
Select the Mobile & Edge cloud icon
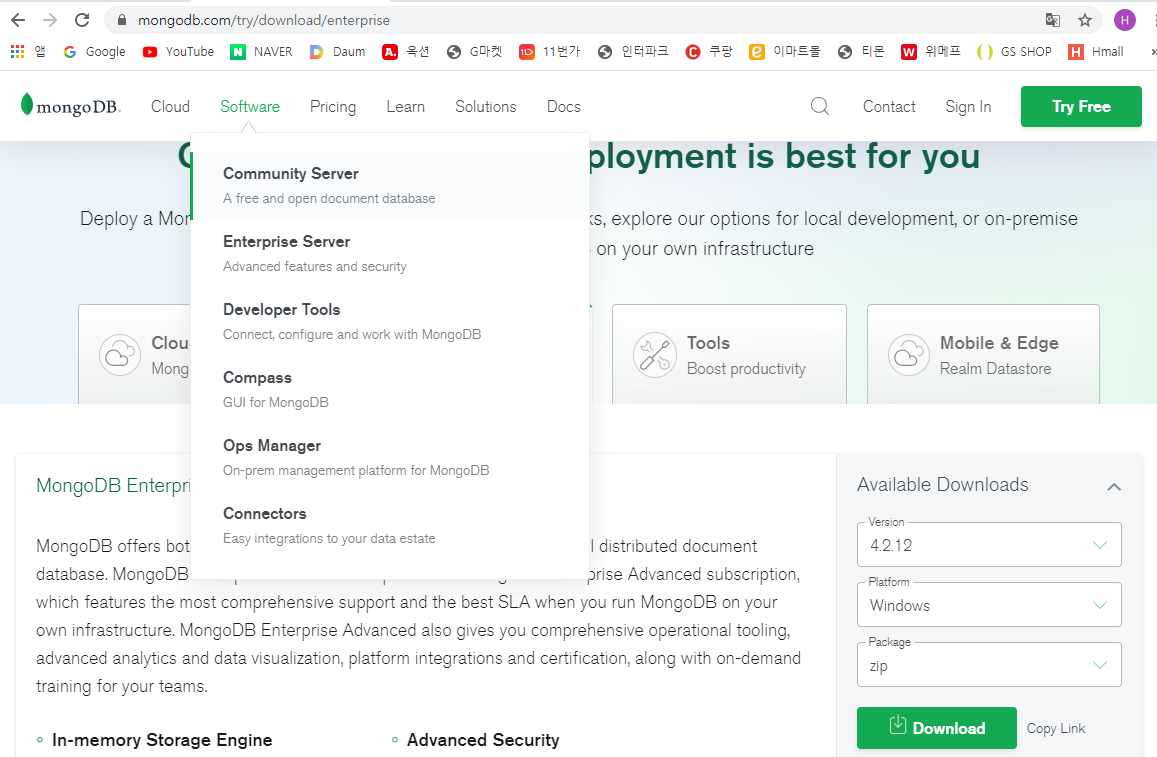pos(908,355)
